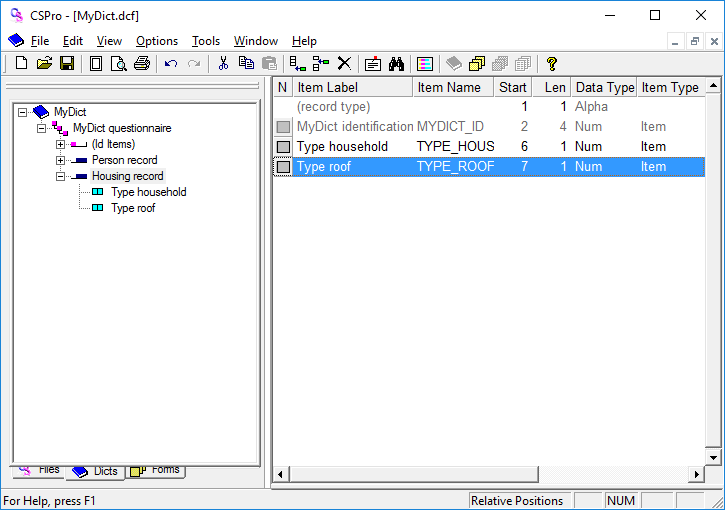
Task: Open the Options menu
Action: tap(157, 41)
